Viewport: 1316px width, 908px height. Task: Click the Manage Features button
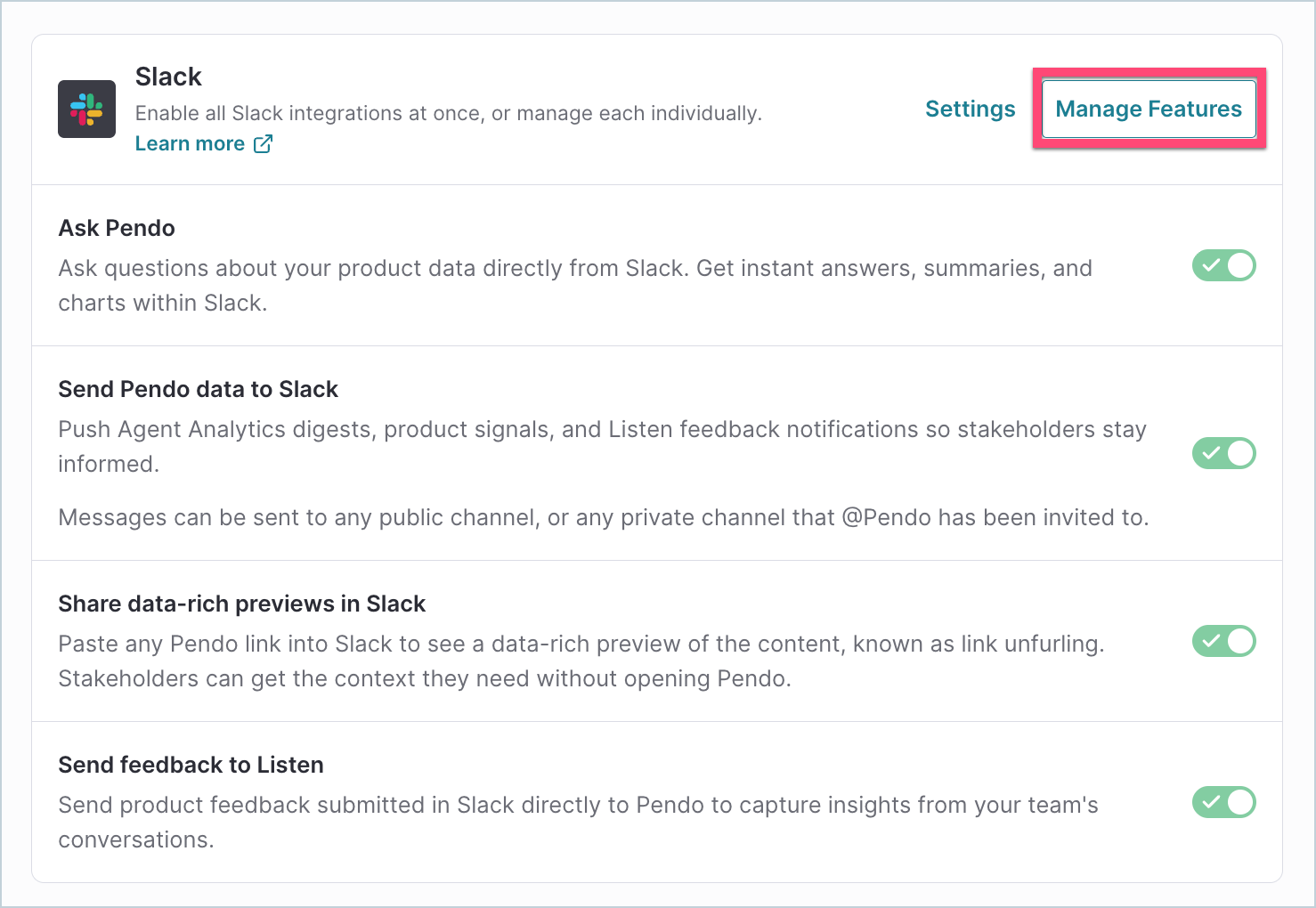pos(1149,109)
